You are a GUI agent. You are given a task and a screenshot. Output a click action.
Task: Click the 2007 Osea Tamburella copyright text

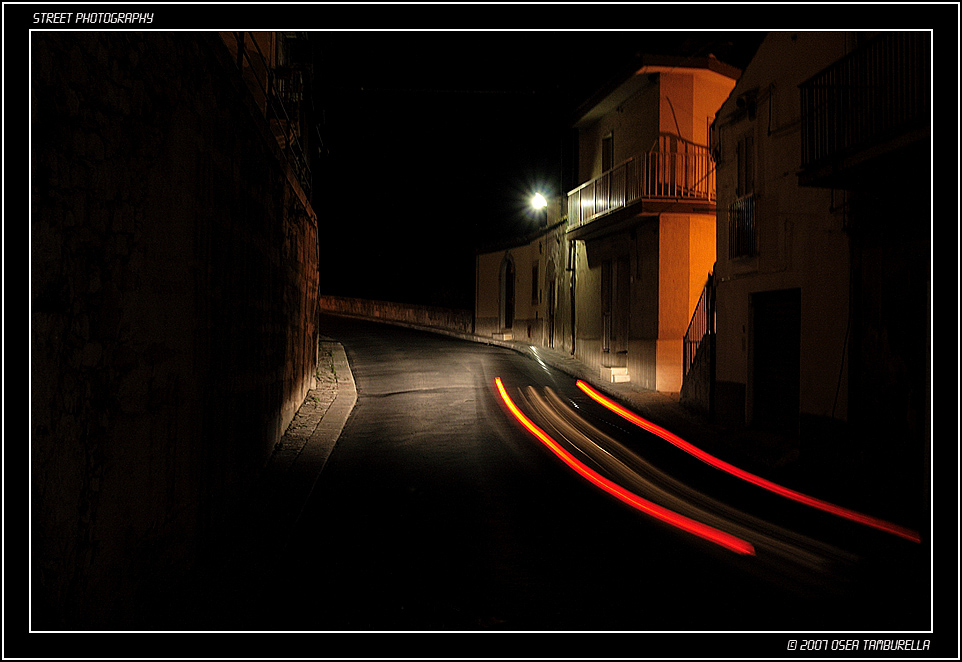[x=858, y=645]
